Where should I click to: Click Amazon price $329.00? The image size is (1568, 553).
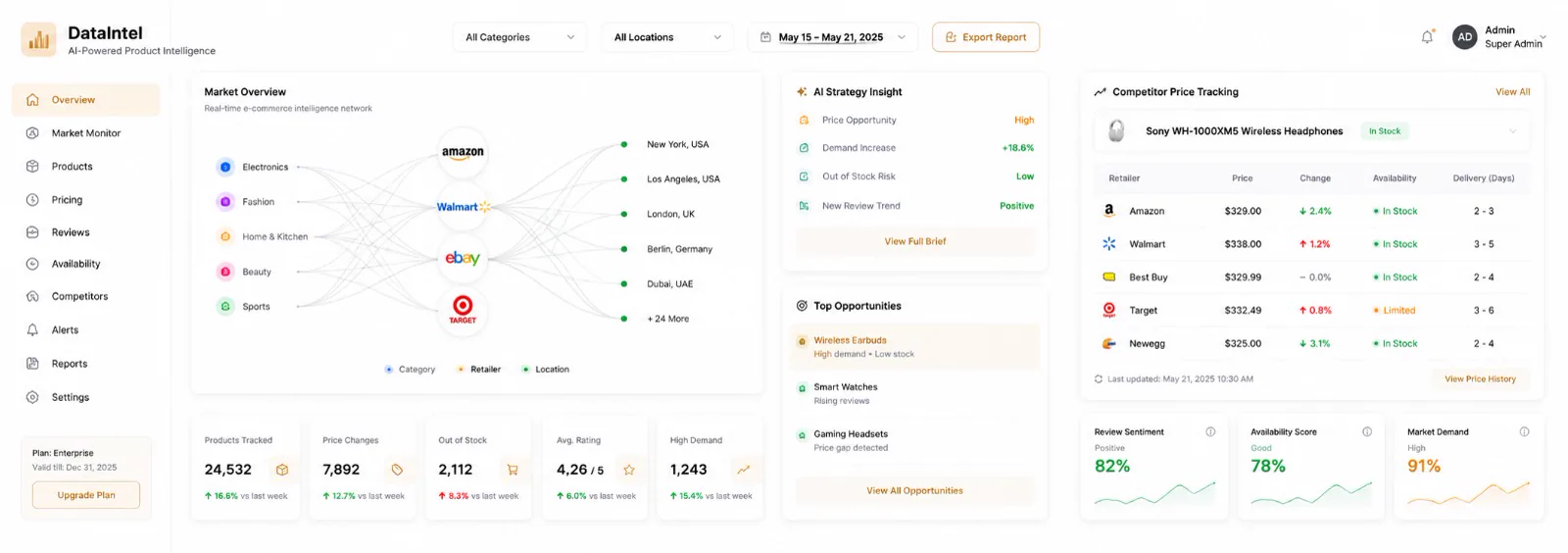1243,212
